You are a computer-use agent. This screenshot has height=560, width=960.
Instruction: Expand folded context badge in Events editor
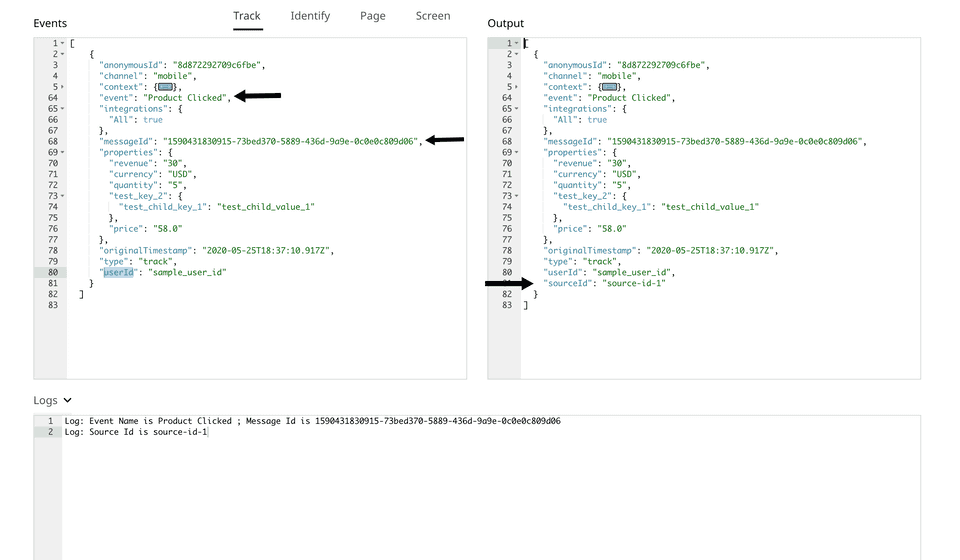point(166,87)
